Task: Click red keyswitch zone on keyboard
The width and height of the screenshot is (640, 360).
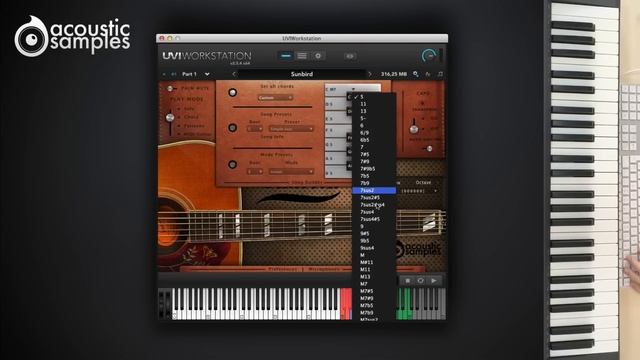Action: [x=346, y=303]
